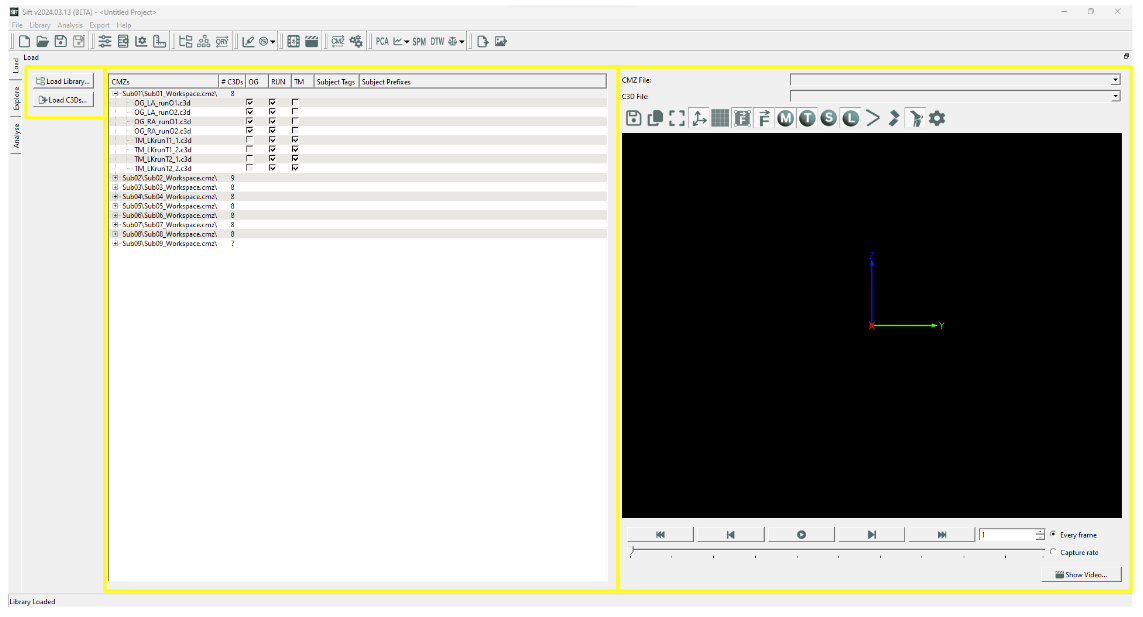Check OG for TM_LKrunT1_1.c3d
This screenshot has height=617, width=1143.
coord(249,140)
